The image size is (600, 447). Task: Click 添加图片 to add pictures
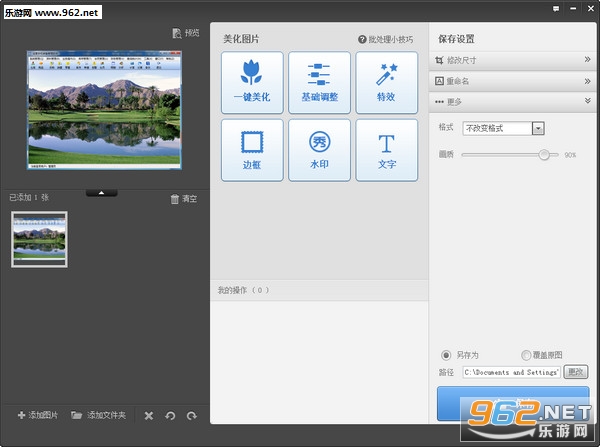38,415
